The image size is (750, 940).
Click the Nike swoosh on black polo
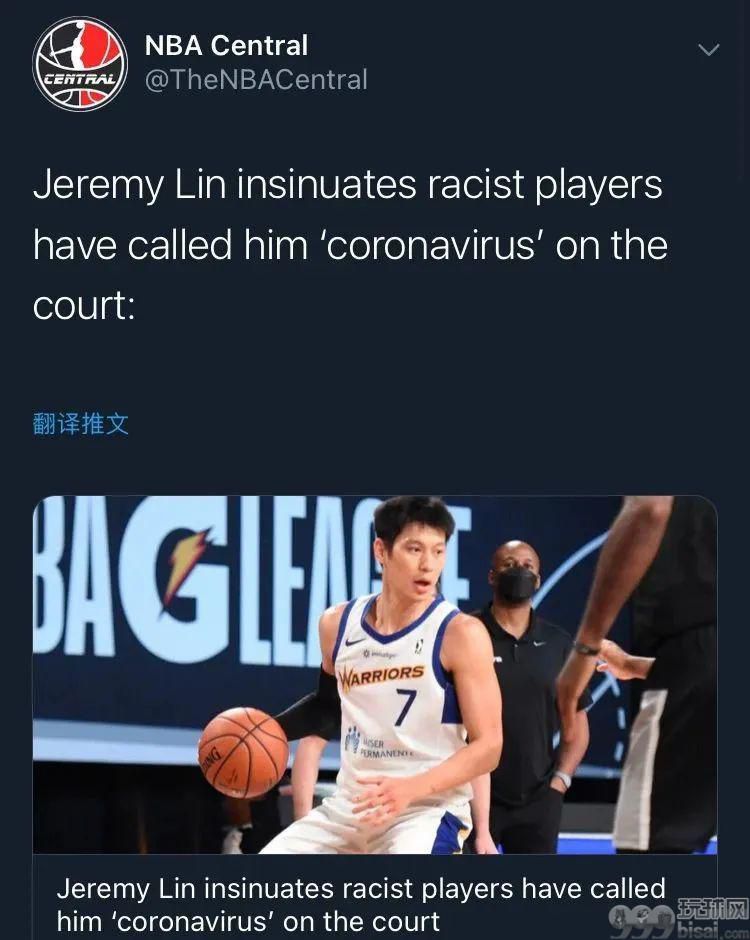pos(540,644)
